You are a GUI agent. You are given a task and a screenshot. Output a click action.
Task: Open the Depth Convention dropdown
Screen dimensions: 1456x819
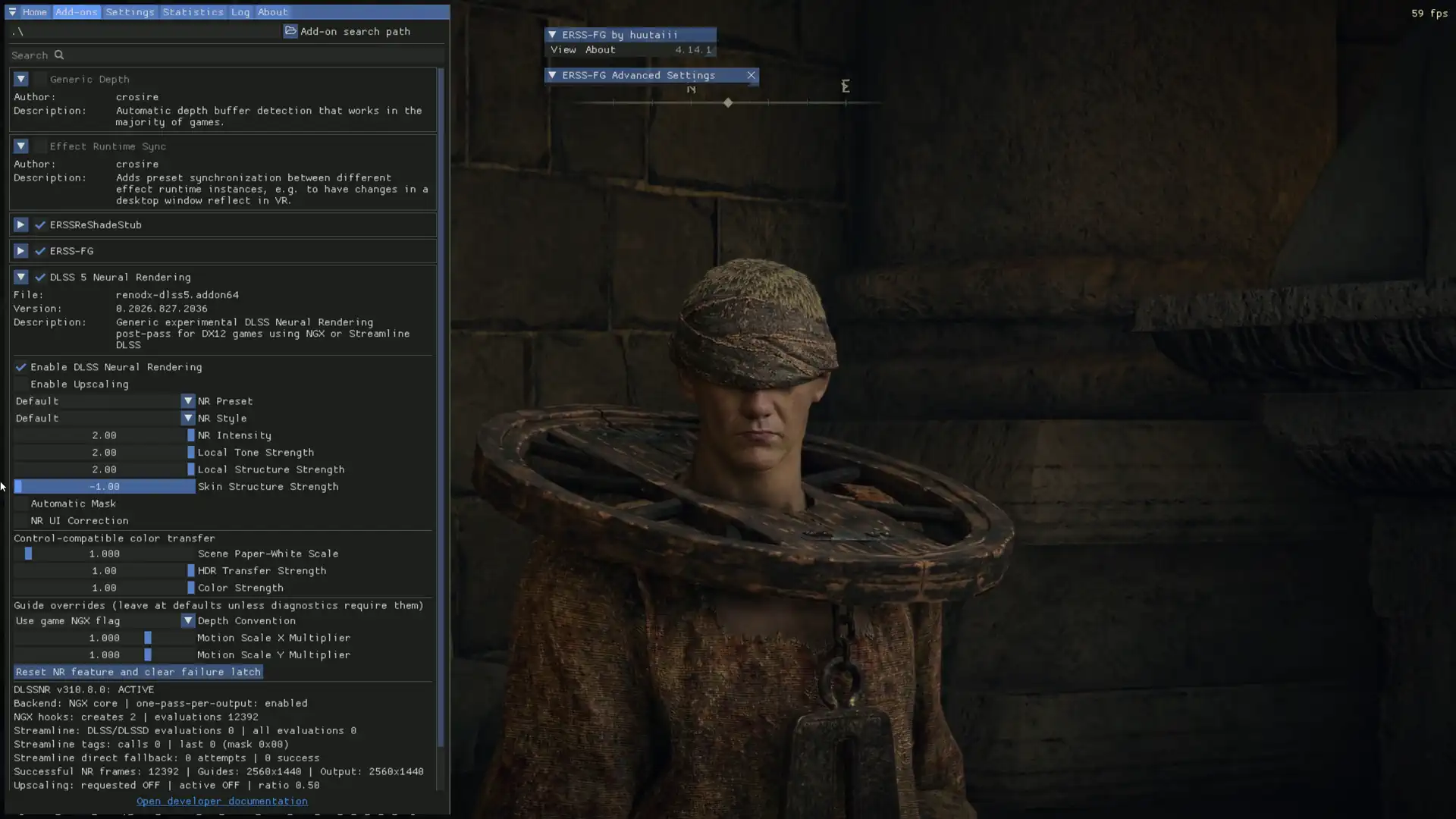[105, 621]
